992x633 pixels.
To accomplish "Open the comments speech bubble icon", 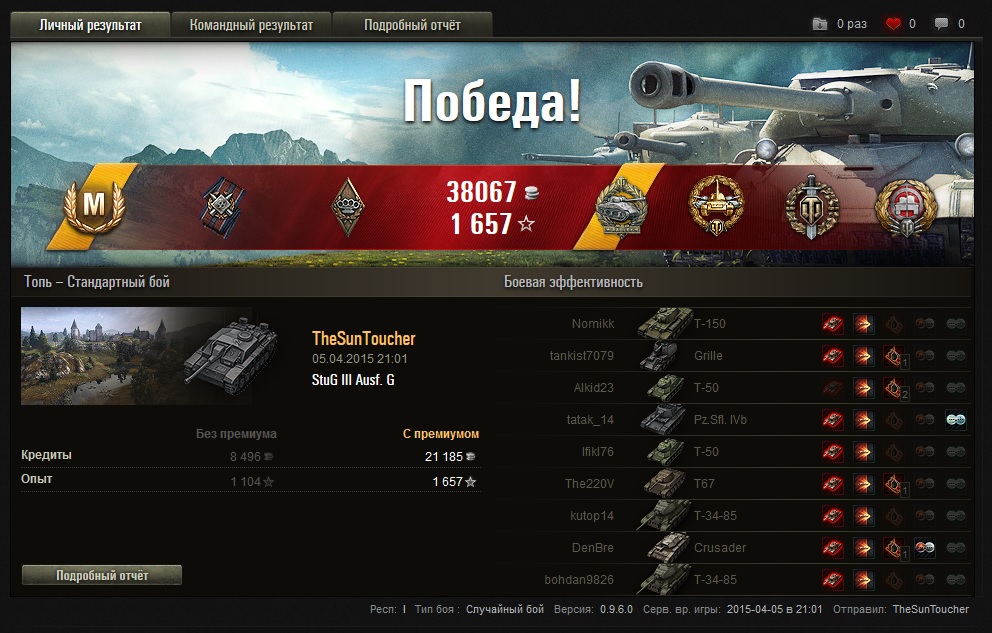I will coord(941,24).
